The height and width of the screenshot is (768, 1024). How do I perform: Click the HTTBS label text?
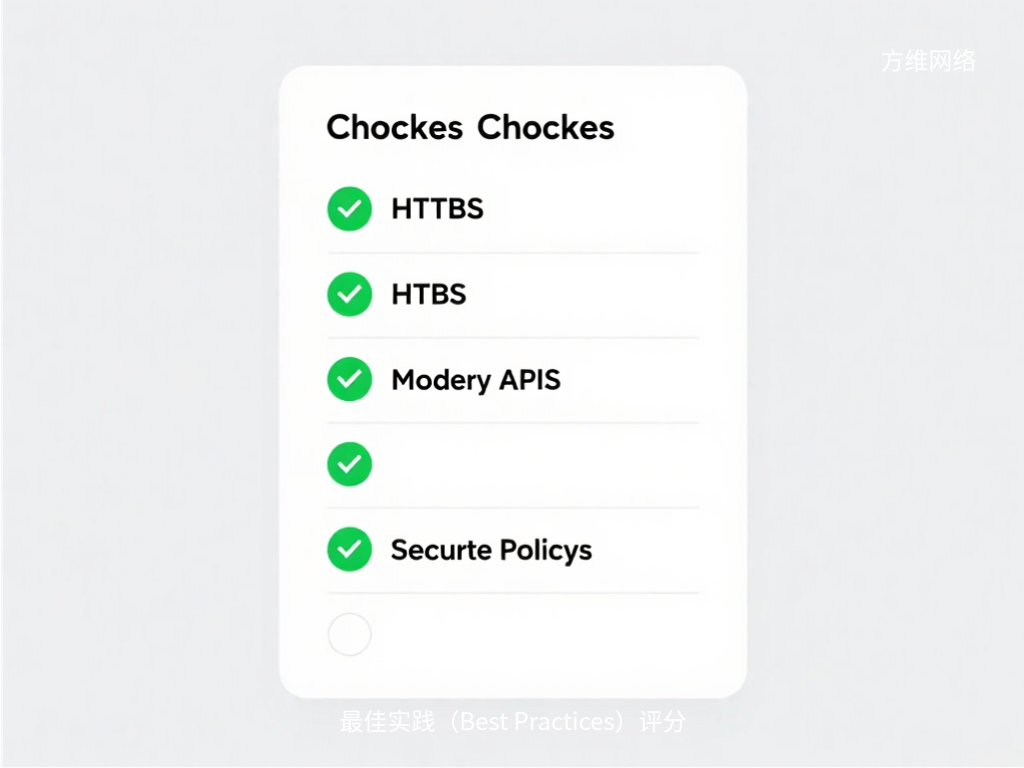[437, 209]
